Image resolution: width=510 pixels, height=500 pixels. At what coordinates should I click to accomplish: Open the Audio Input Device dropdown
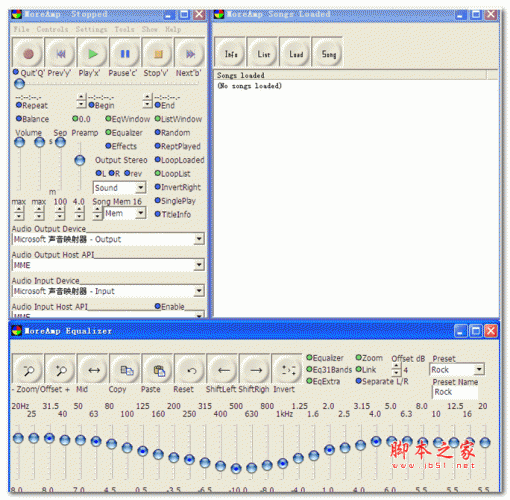tap(199, 291)
